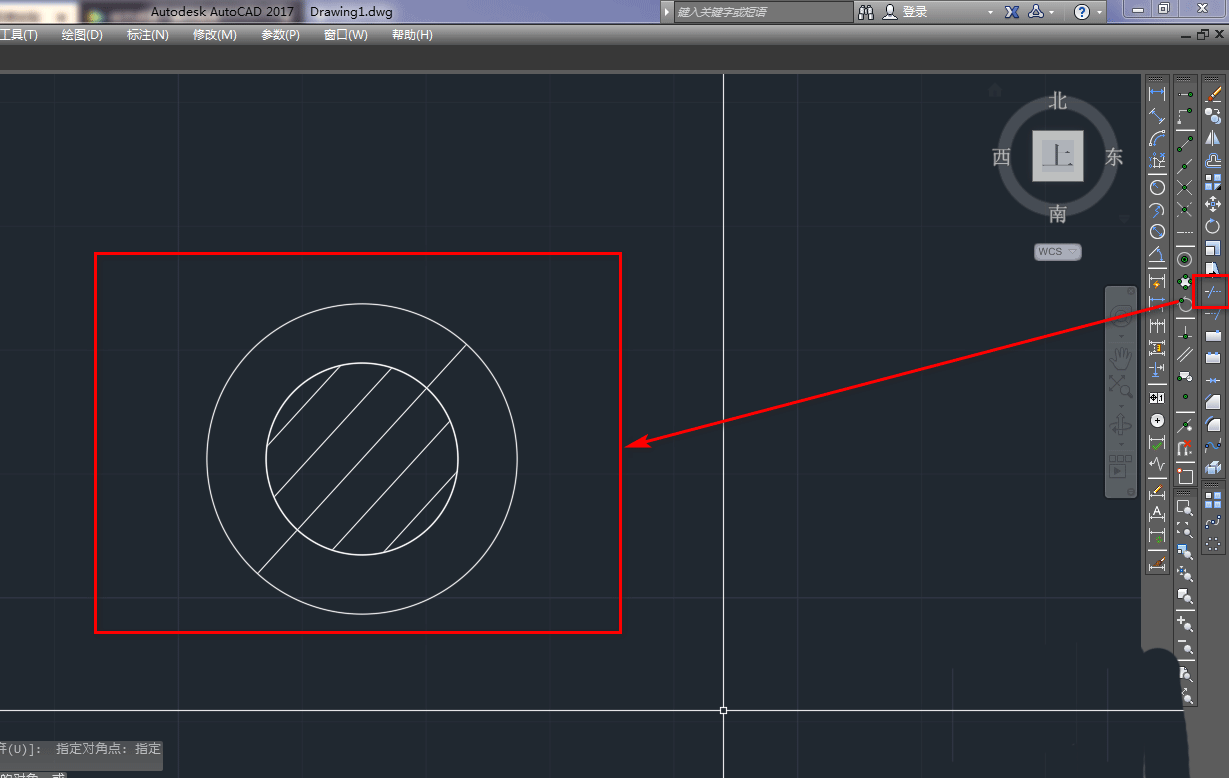
Task: Select the Offset tool
Action: click(x=1213, y=160)
